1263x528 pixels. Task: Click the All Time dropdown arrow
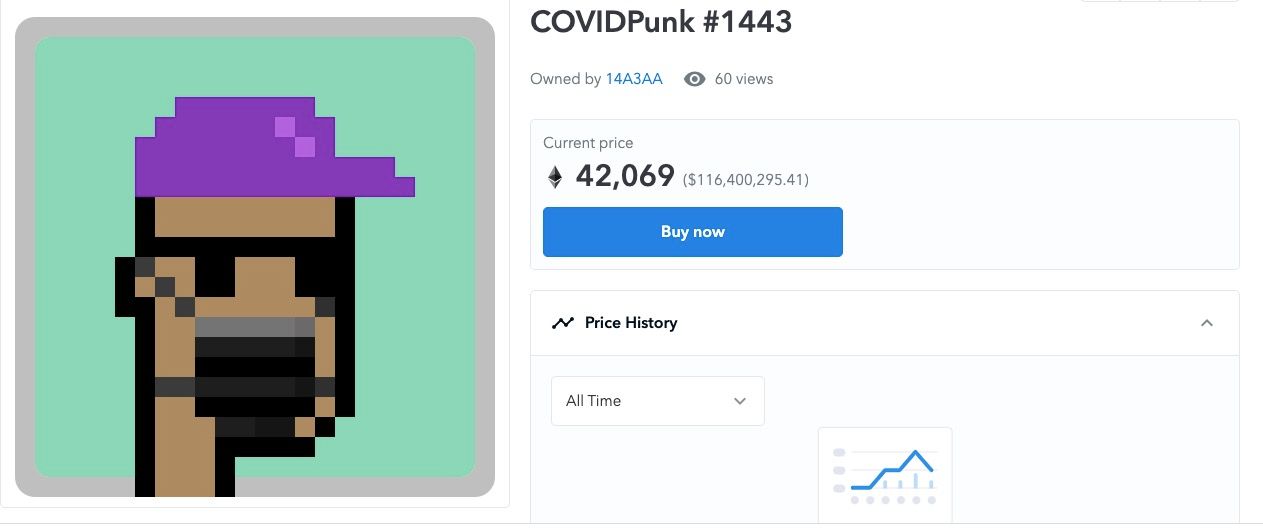click(x=740, y=401)
